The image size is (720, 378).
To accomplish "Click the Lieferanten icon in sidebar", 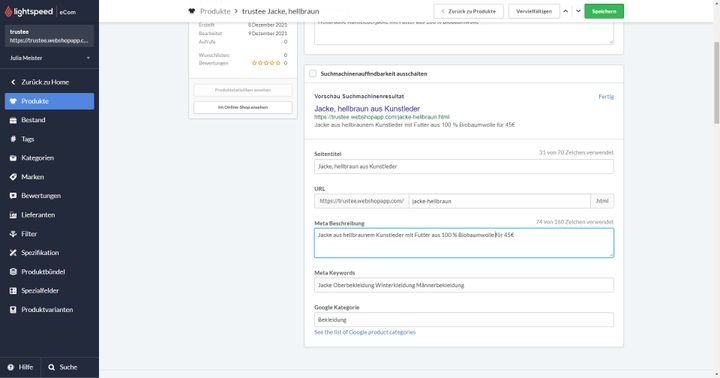I will 13,215.
